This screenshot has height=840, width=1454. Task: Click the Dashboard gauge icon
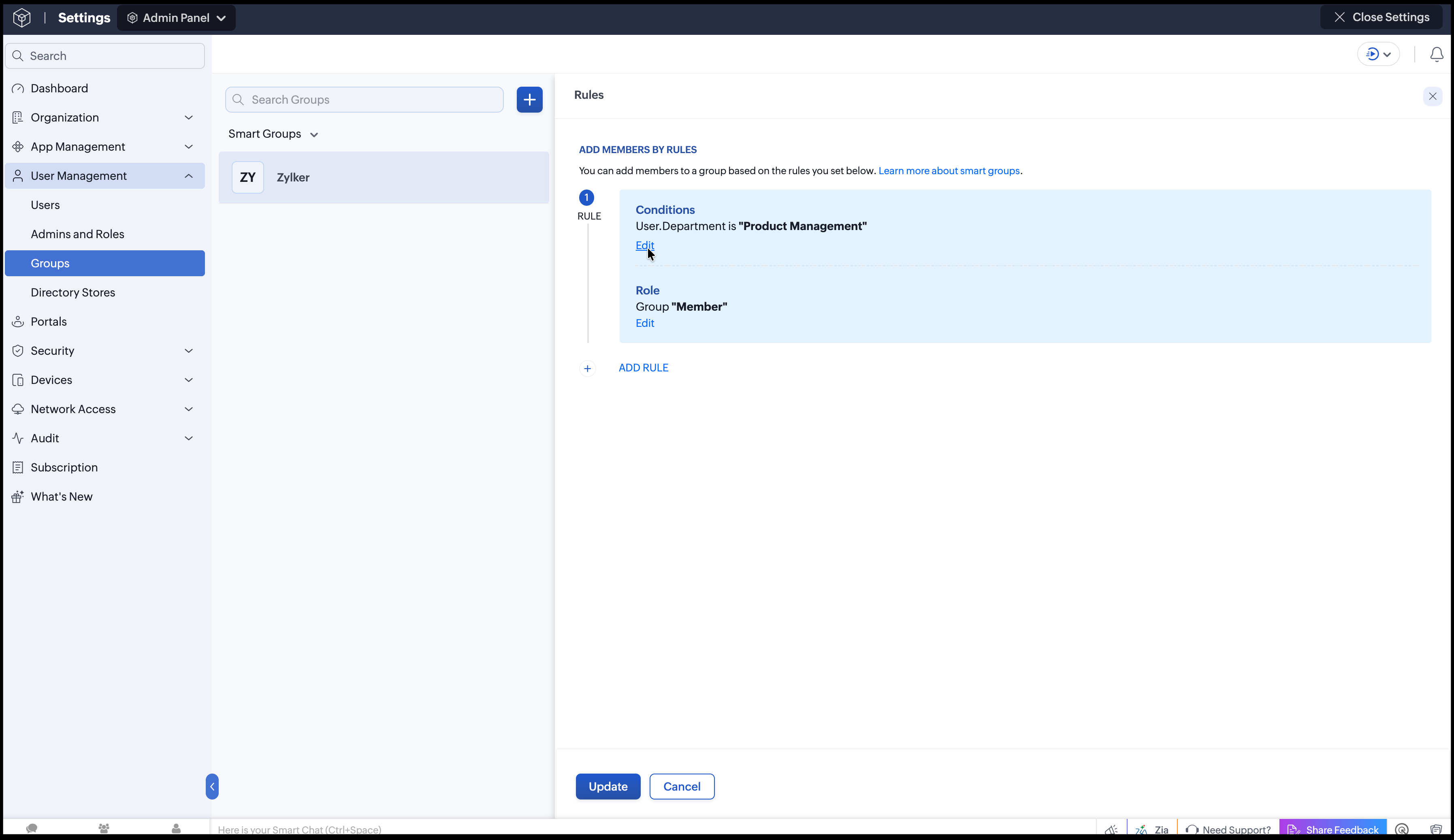pos(18,88)
